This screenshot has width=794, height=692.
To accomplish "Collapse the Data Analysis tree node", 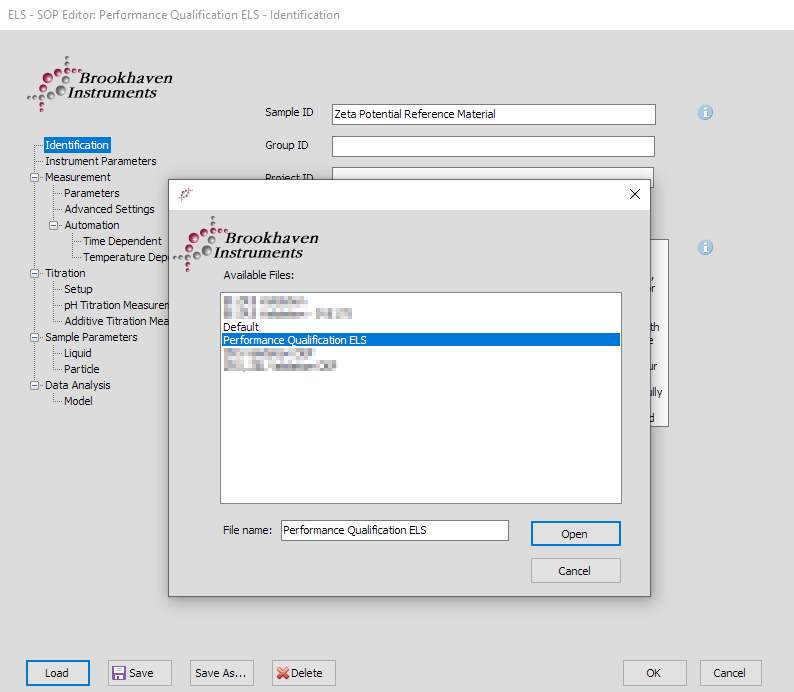I will coord(35,385).
